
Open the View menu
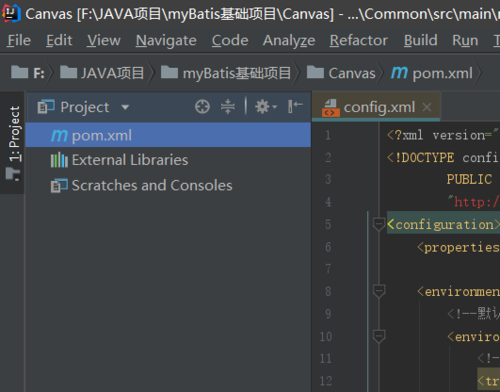point(104,41)
